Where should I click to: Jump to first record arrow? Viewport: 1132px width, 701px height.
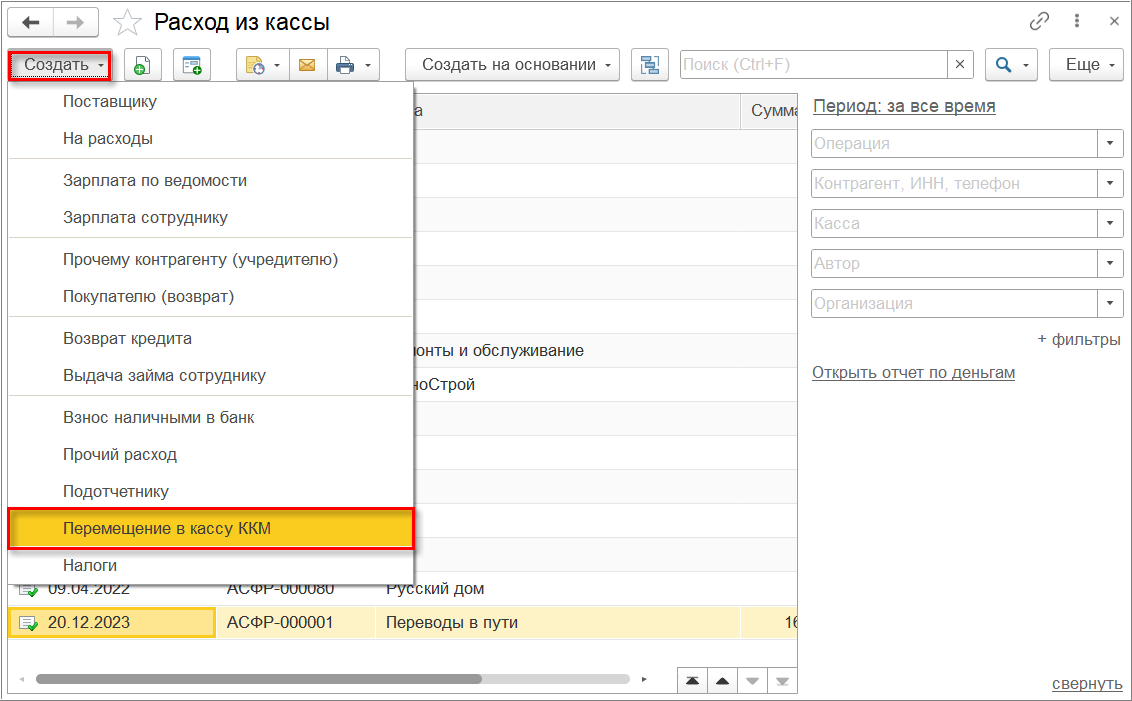coord(692,681)
